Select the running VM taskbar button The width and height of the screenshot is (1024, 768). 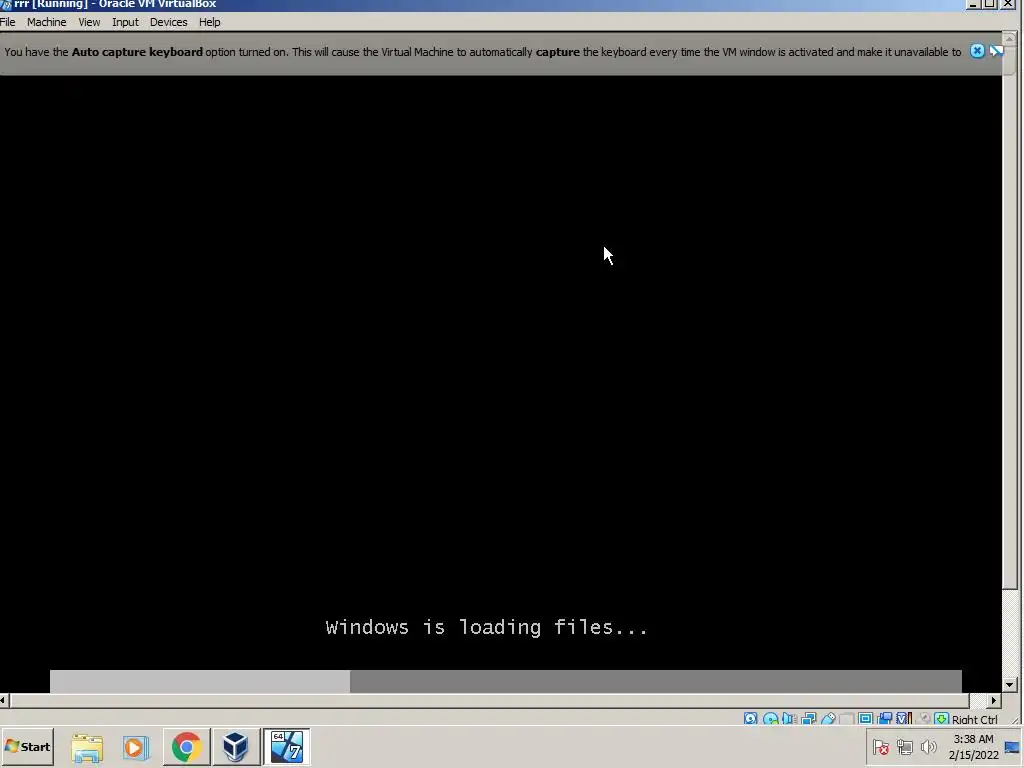[x=286, y=746]
